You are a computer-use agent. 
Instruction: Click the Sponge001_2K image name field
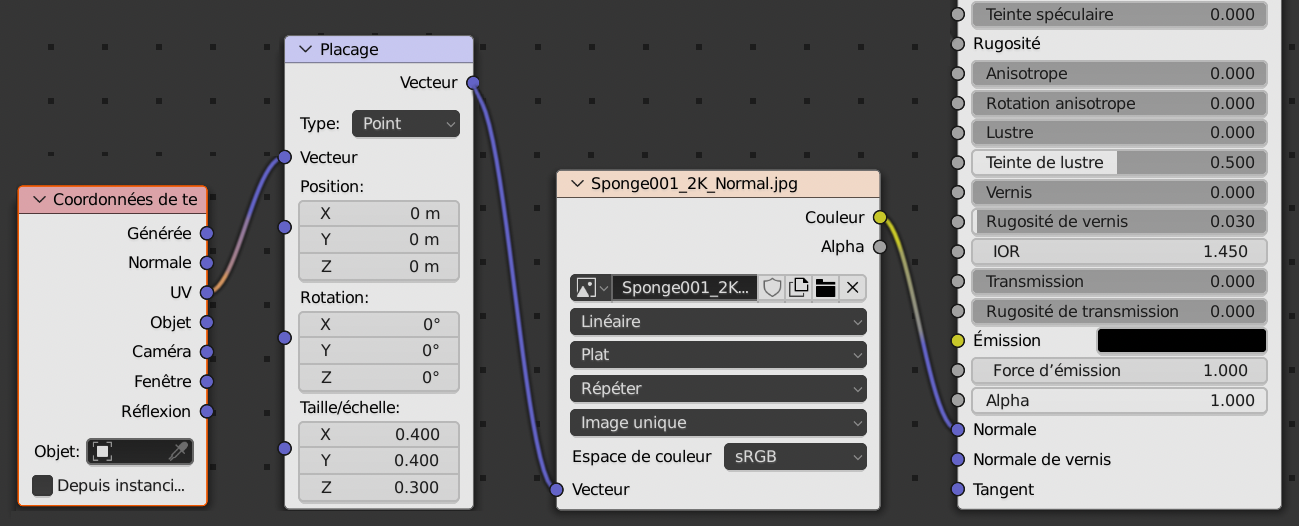684,288
